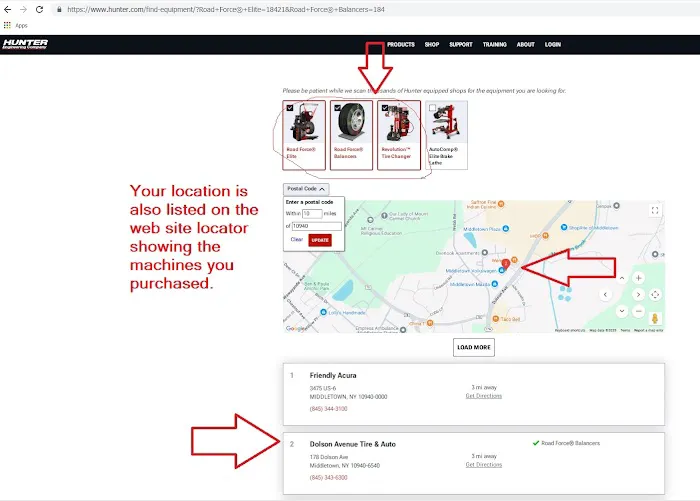Click the map recenter compass control
Screen dimensions: 700x501
point(655,294)
